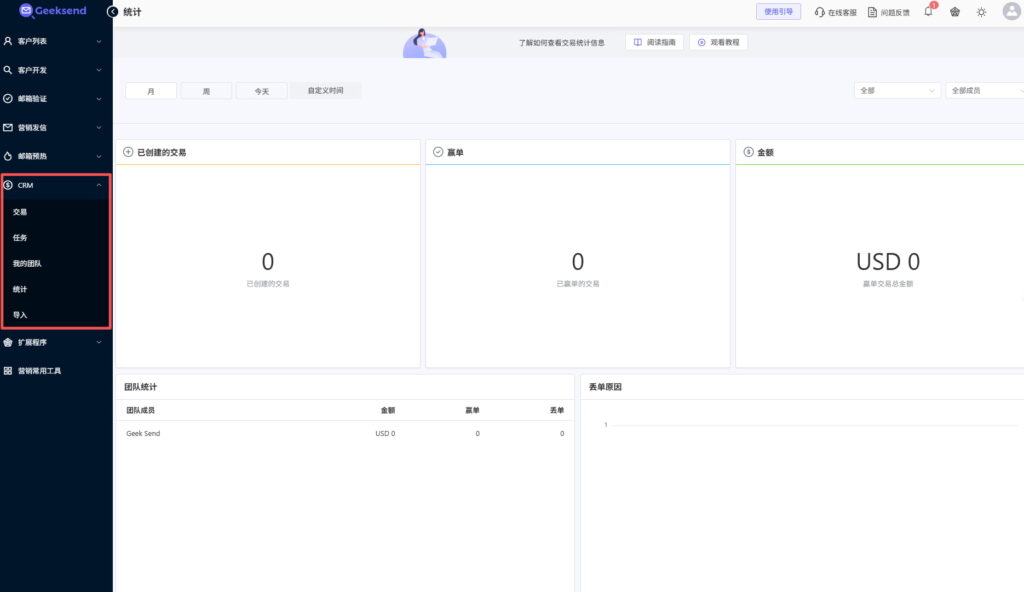Select the 周 time range

[206, 91]
